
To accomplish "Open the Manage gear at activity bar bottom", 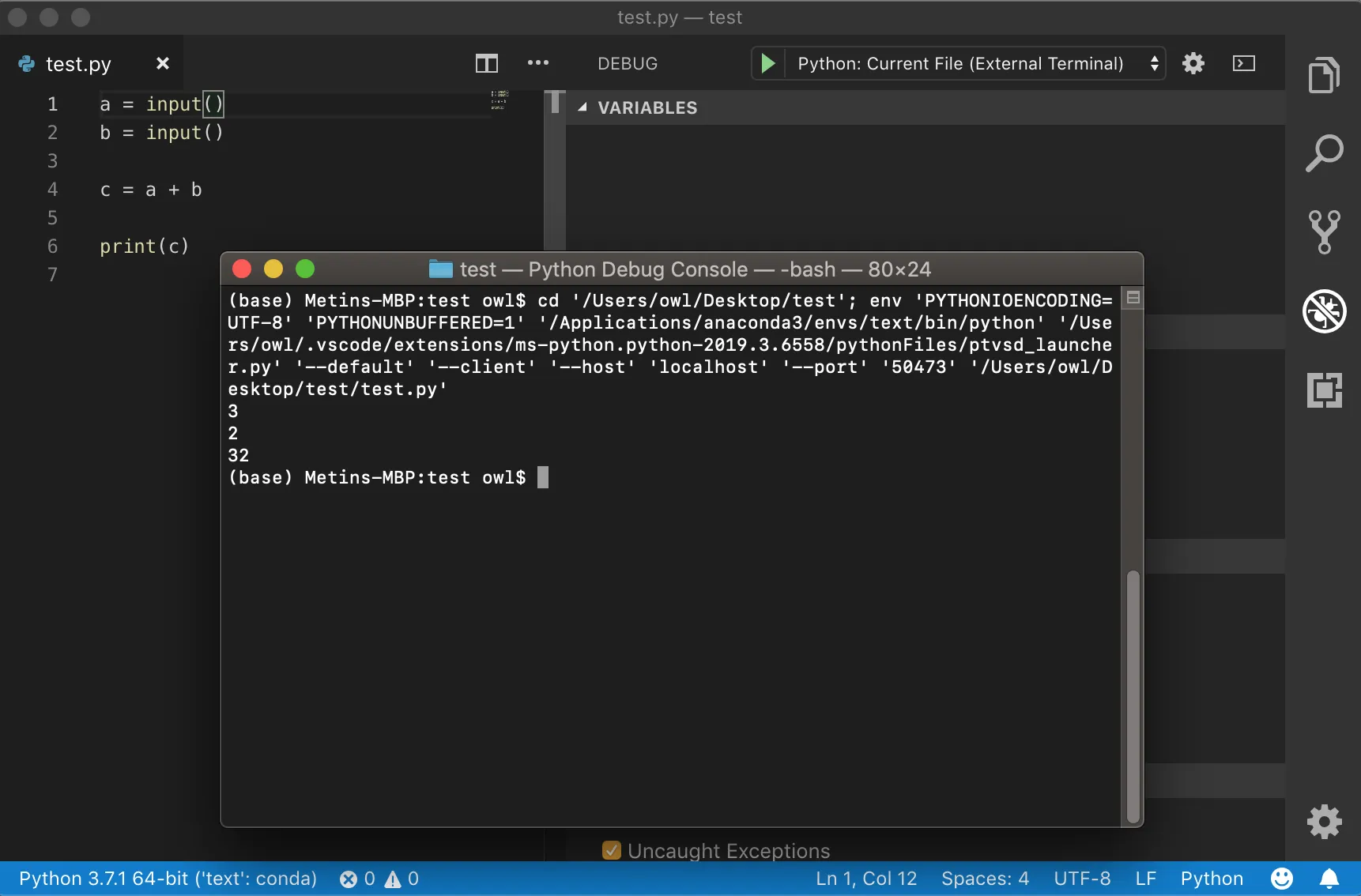I will click(x=1325, y=822).
